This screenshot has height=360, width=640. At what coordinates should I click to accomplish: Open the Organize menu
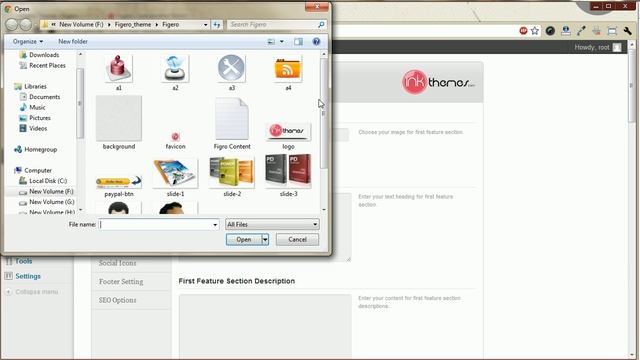28,42
